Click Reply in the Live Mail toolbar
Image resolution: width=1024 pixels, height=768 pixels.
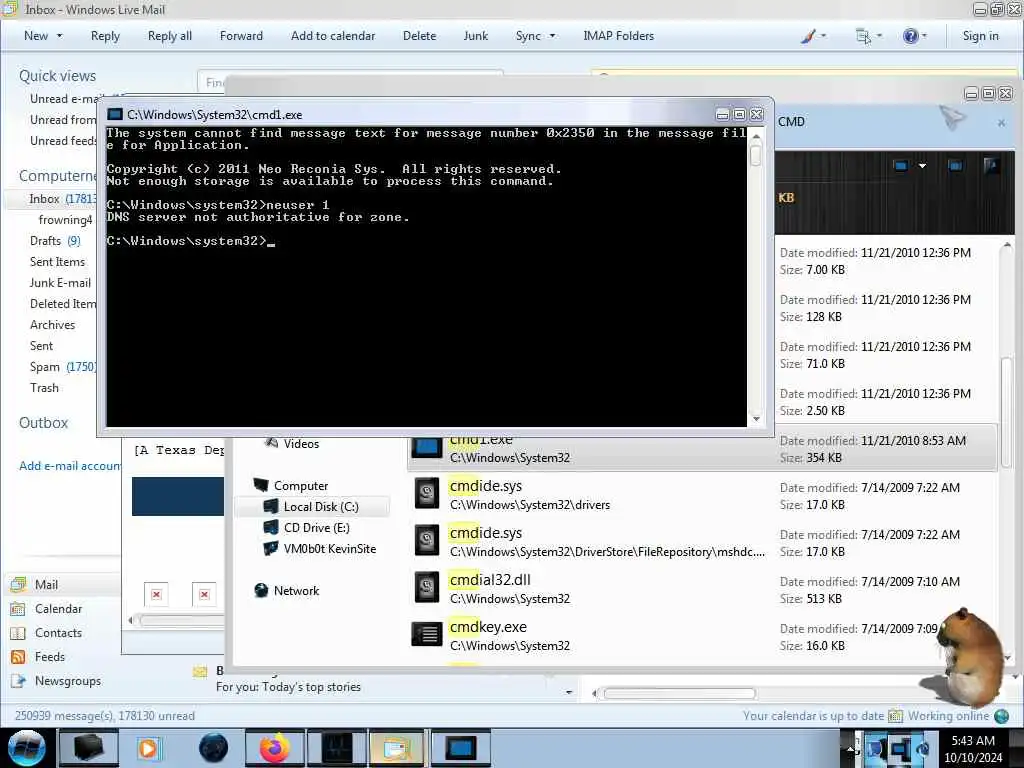point(105,36)
